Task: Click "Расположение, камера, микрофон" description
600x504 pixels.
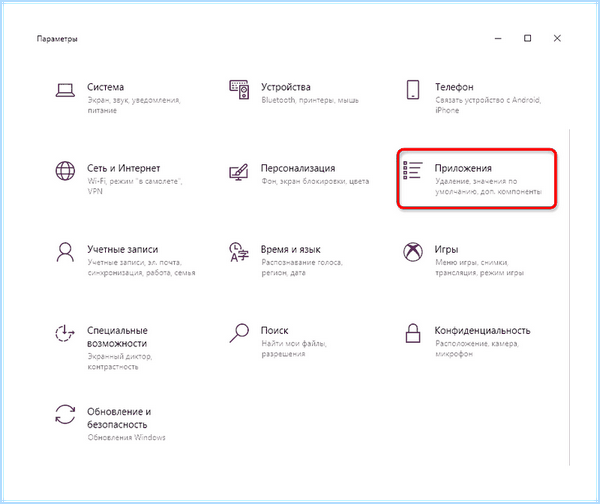Action: [477, 349]
